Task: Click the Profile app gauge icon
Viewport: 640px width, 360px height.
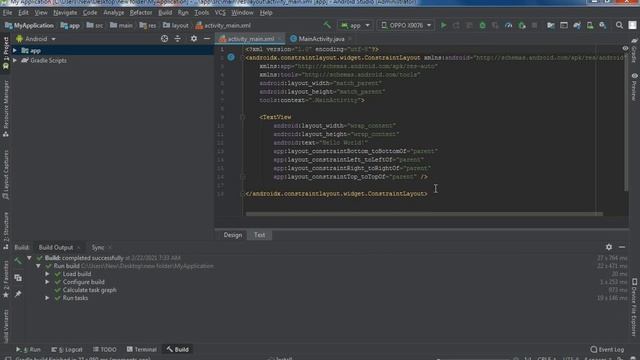Action: [508, 25]
